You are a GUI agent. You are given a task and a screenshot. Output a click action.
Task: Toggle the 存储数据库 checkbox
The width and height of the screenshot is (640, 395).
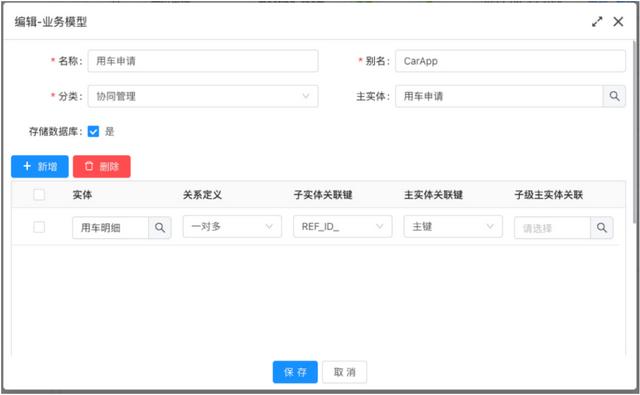93,131
